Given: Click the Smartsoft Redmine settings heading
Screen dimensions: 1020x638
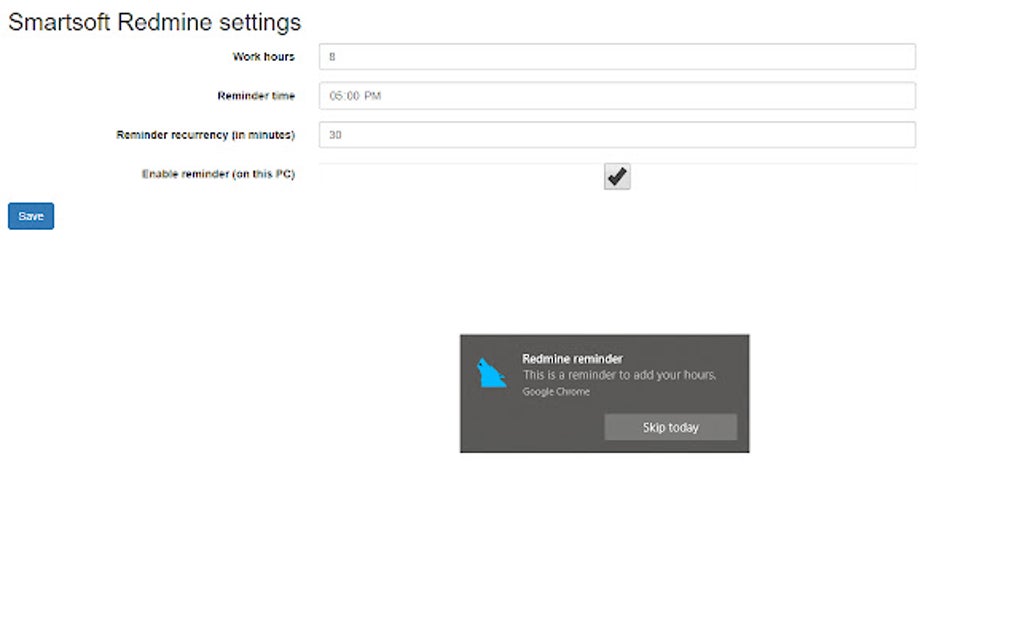Looking at the screenshot, I should tap(154, 22).
